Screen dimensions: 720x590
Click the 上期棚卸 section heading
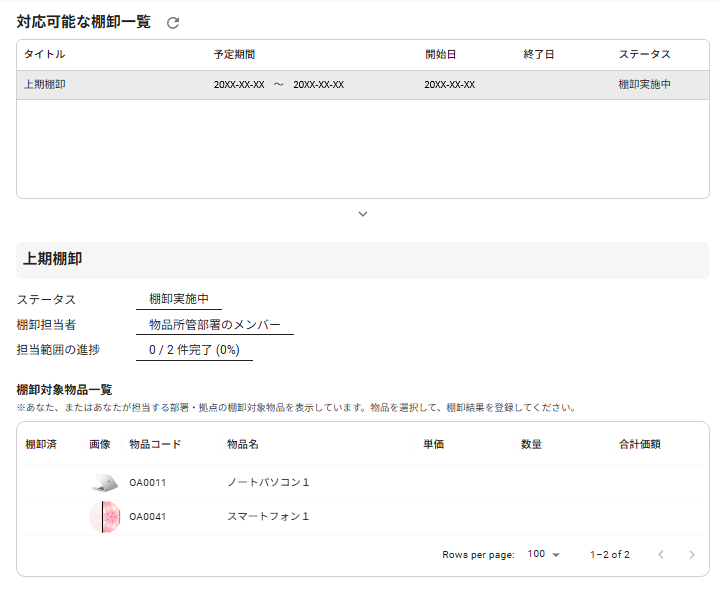pos(52,259)
